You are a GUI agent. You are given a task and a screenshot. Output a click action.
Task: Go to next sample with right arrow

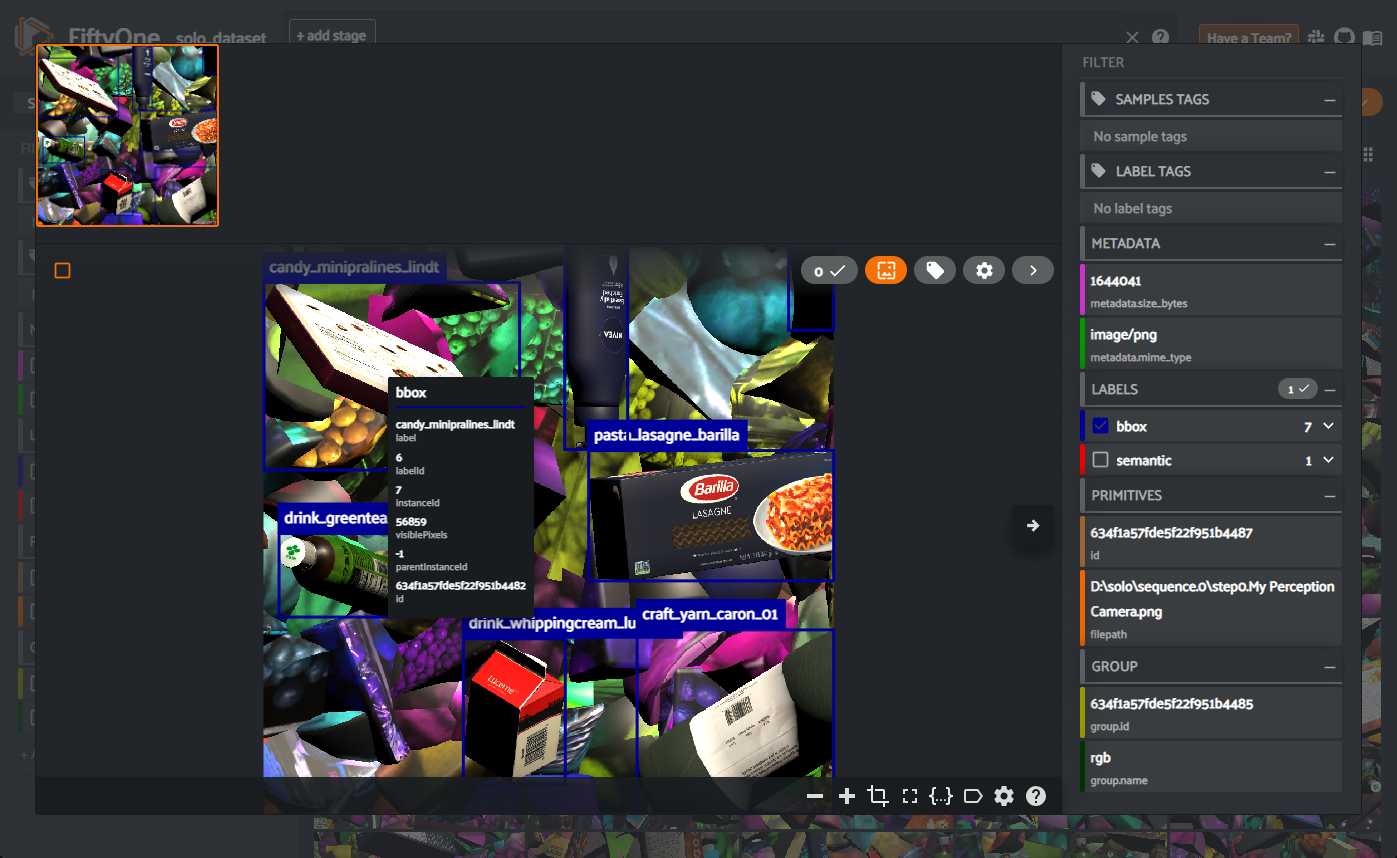1033,525
